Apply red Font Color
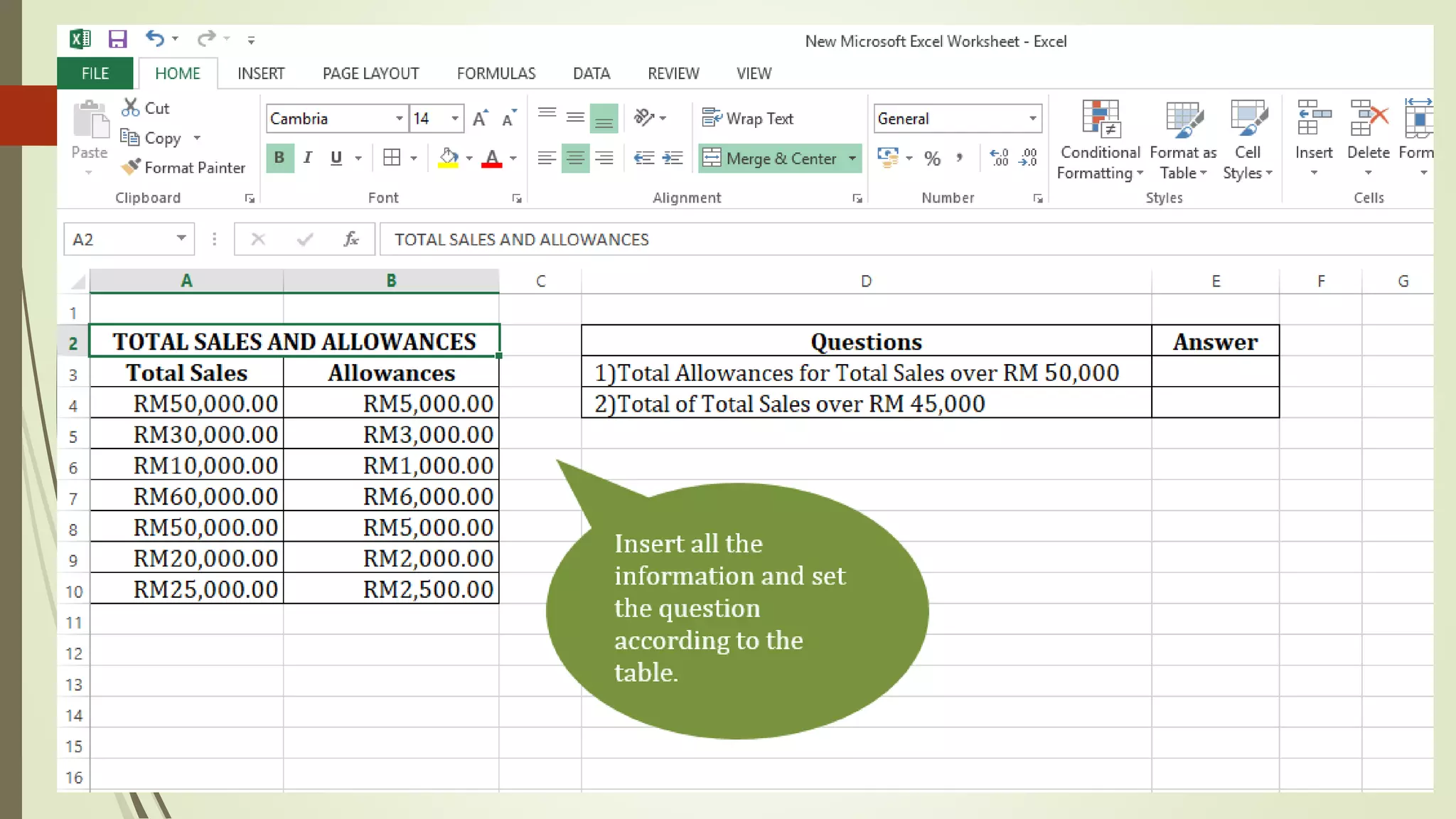Image resolution: width=1456 pixels, height=819 pixels. 492,158
